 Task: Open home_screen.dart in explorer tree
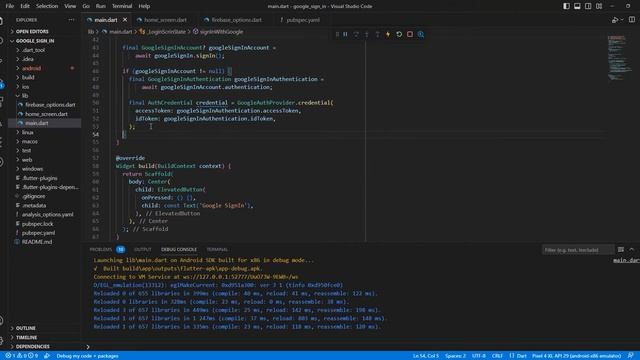(x=44, y=114)
